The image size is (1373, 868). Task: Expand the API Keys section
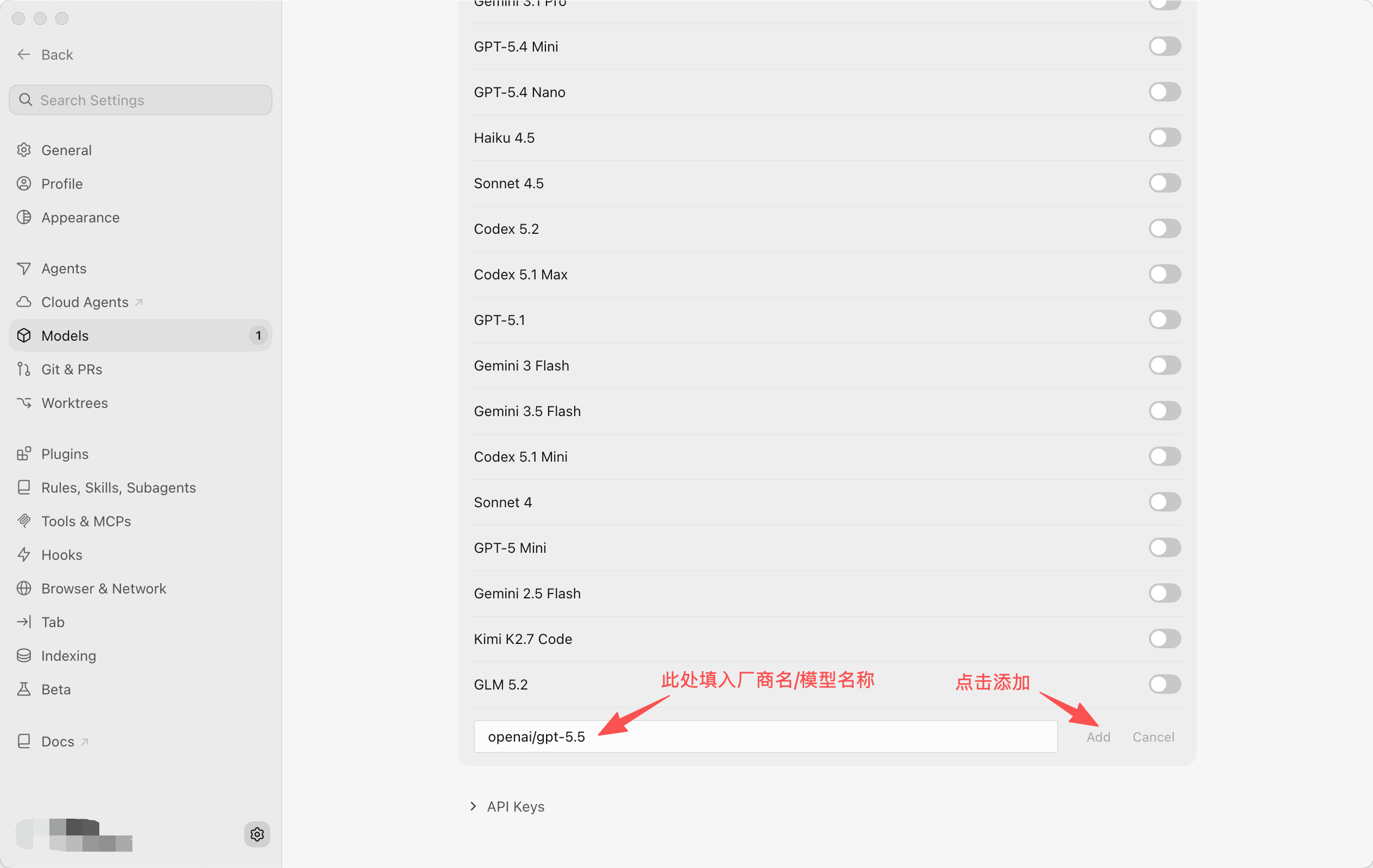473,806
